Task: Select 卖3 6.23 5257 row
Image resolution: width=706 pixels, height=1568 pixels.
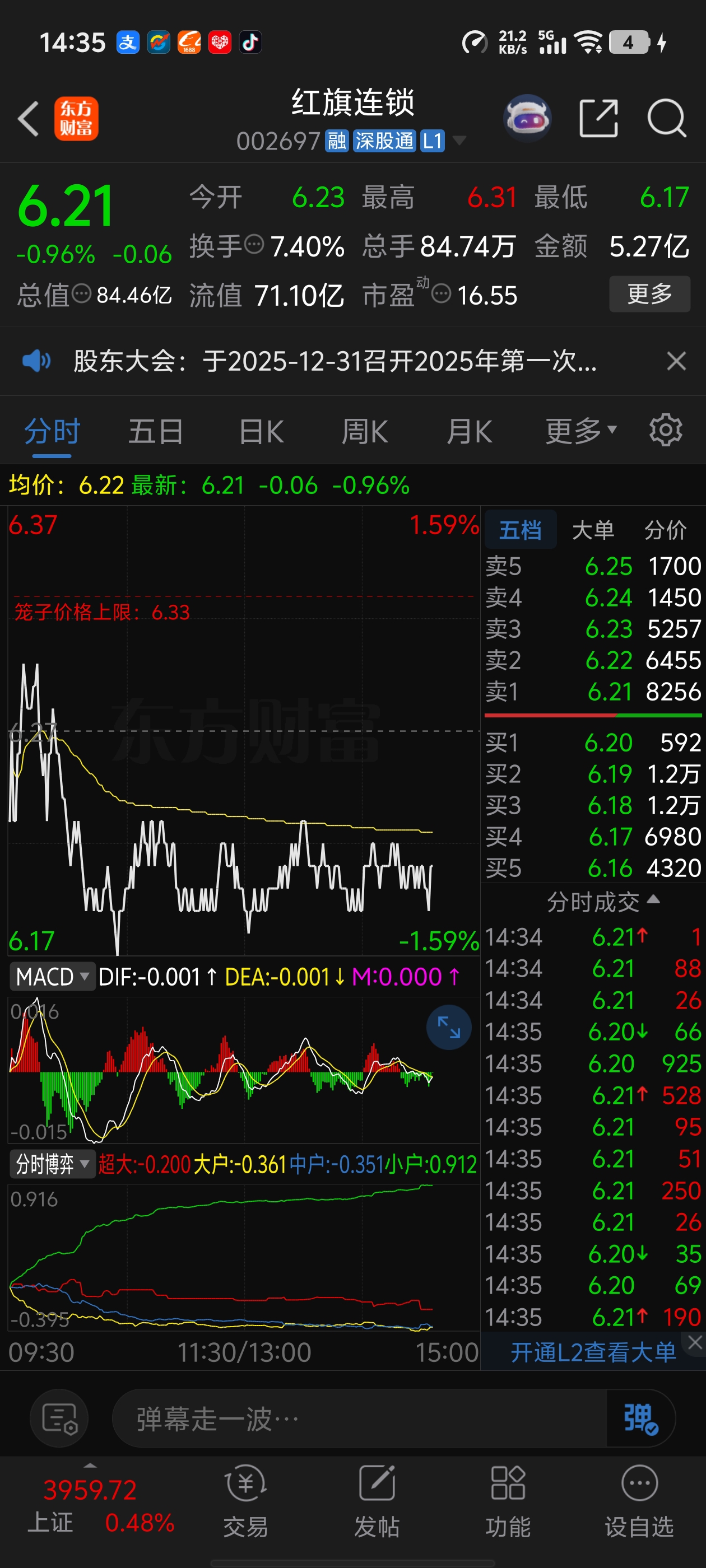Action: (593, 629)
